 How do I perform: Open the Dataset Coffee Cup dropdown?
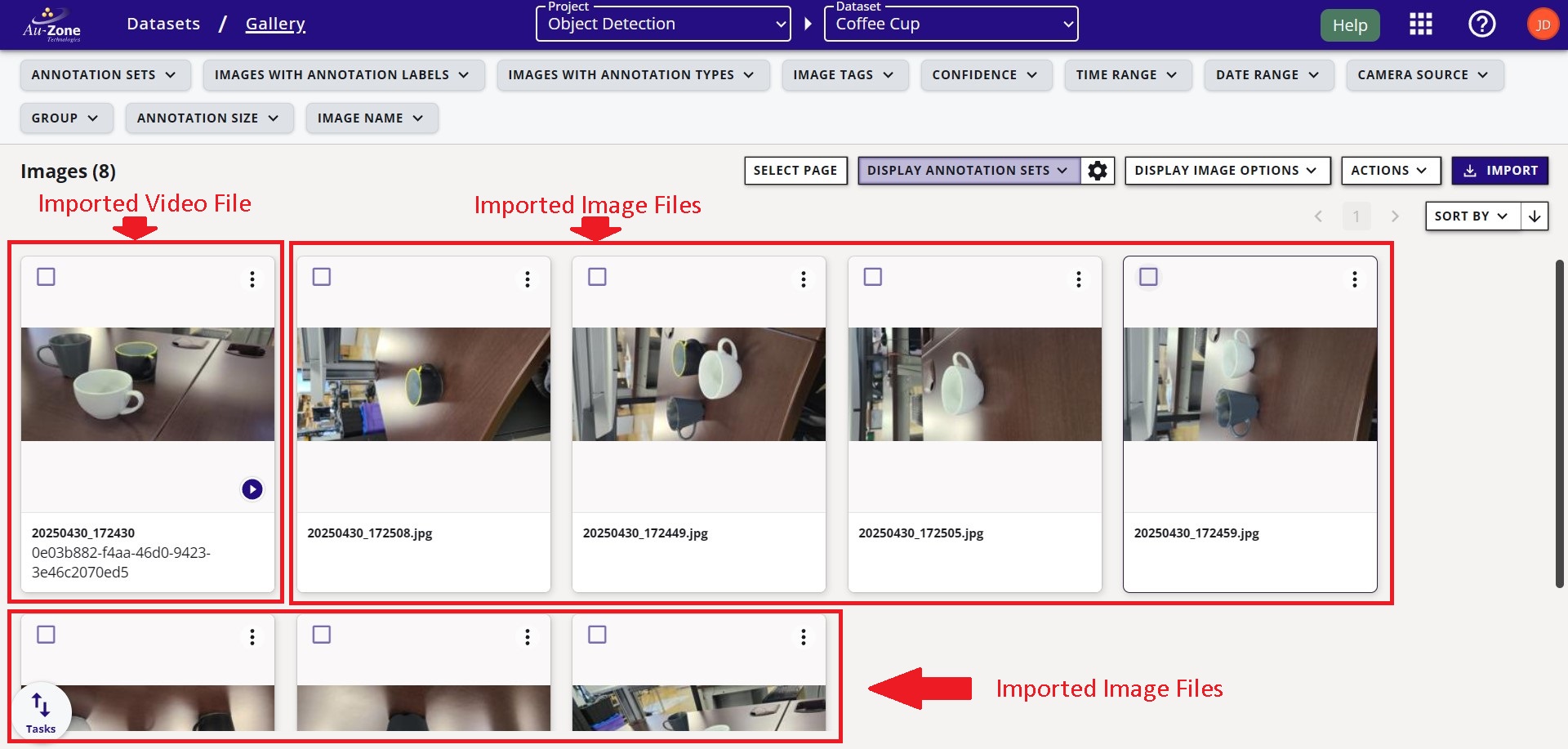(951, 25)
